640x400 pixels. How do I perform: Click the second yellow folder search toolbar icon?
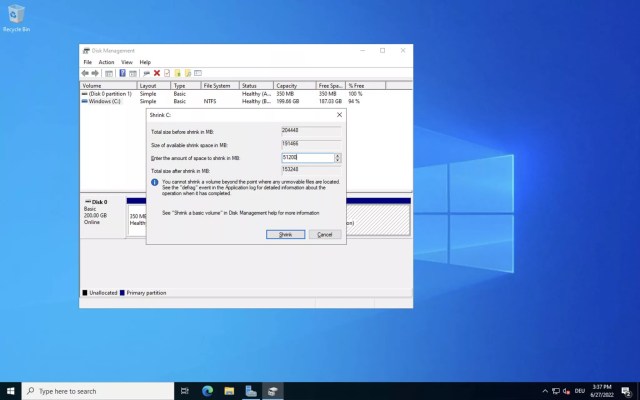tap(188, 73)
